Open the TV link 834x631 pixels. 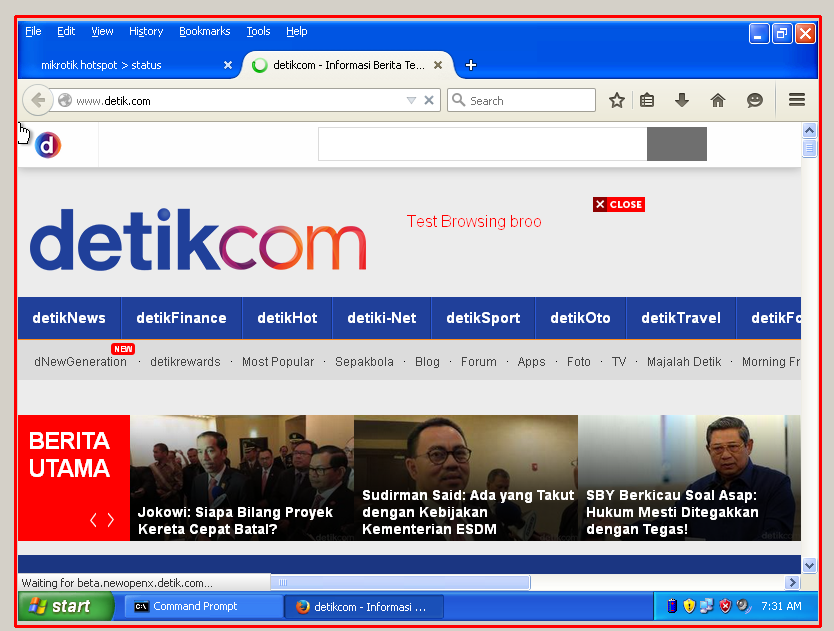(619, 362)
